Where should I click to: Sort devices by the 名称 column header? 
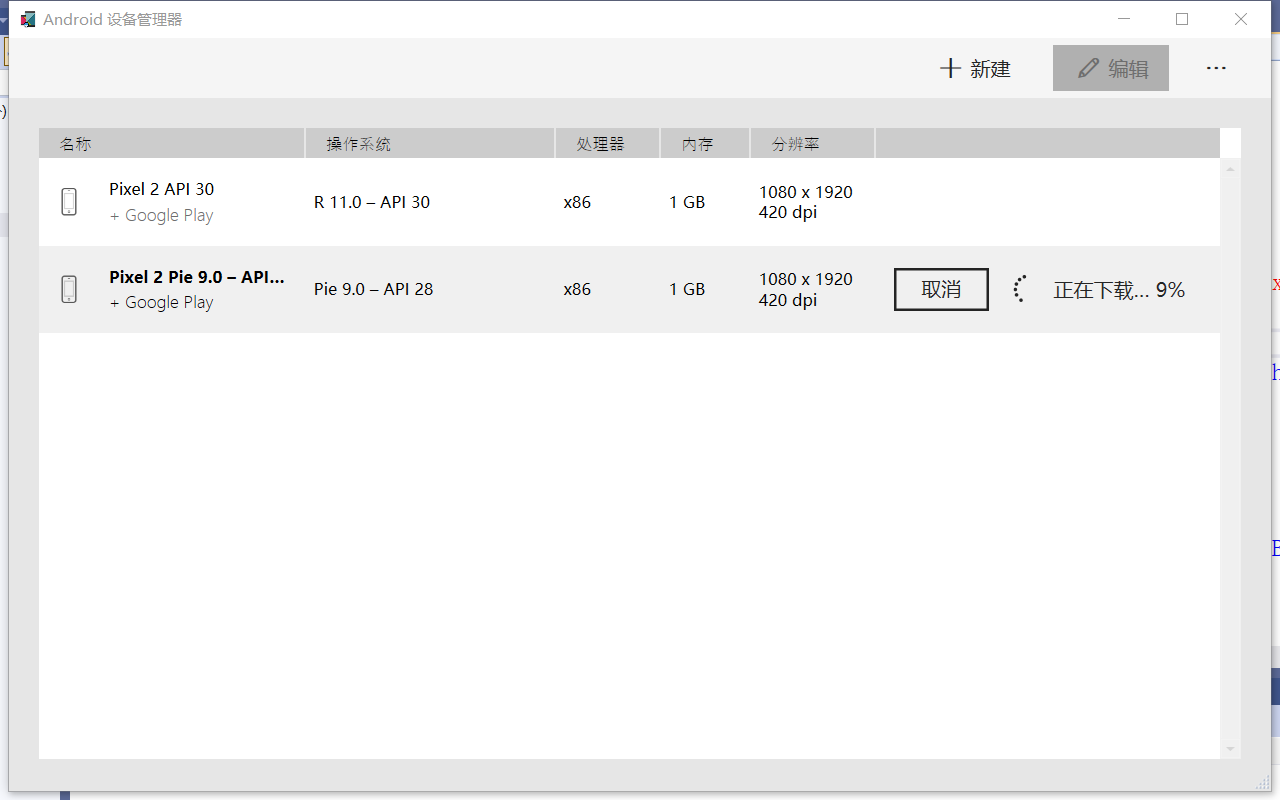click(x=76, y=143)
